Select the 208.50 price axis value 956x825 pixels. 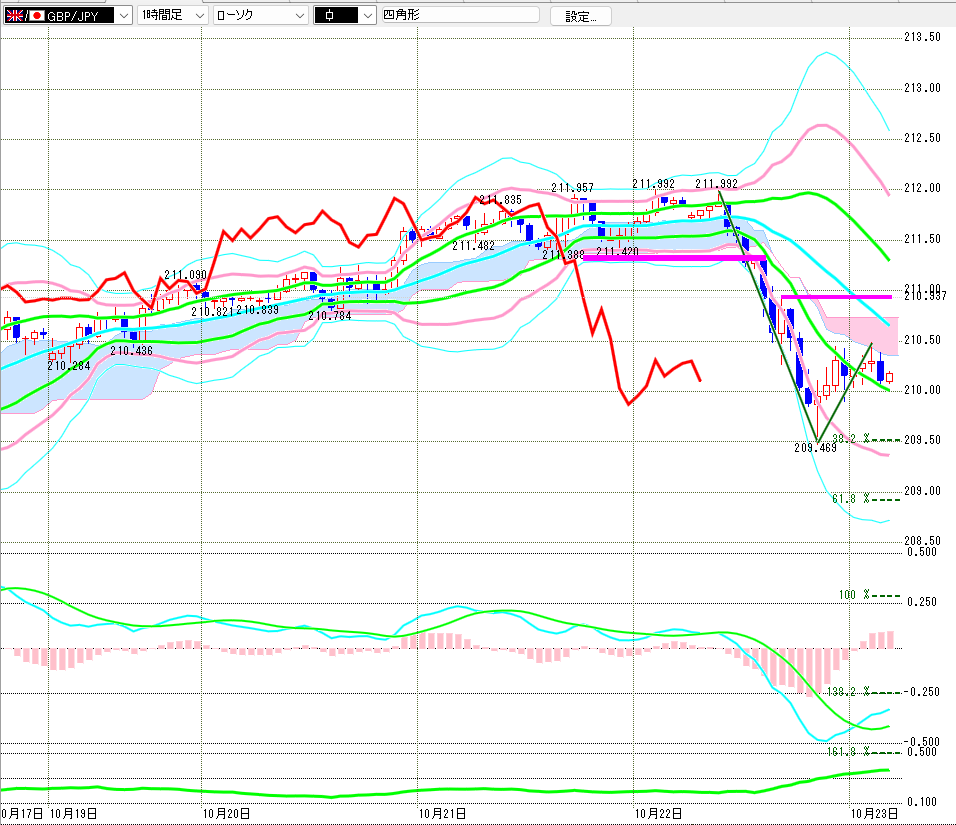922,541
